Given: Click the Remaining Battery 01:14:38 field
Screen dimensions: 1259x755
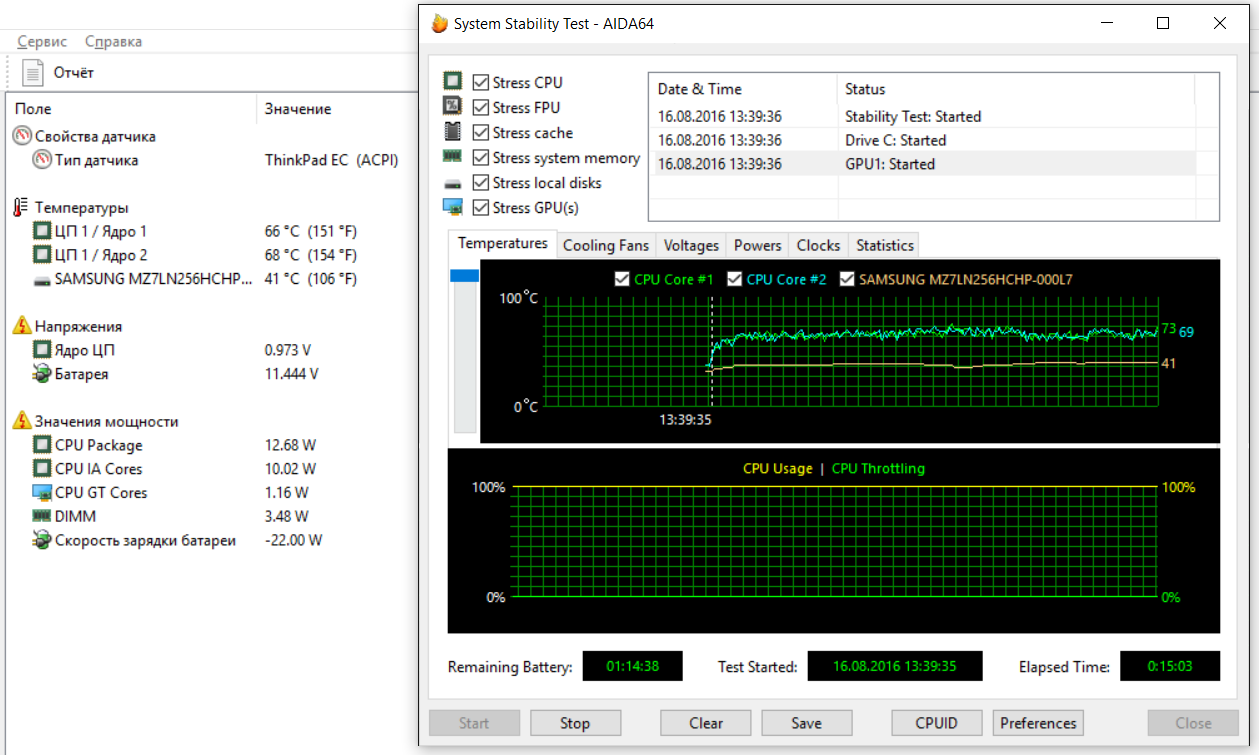Looking at the screenshot, I should pos(632,666).
